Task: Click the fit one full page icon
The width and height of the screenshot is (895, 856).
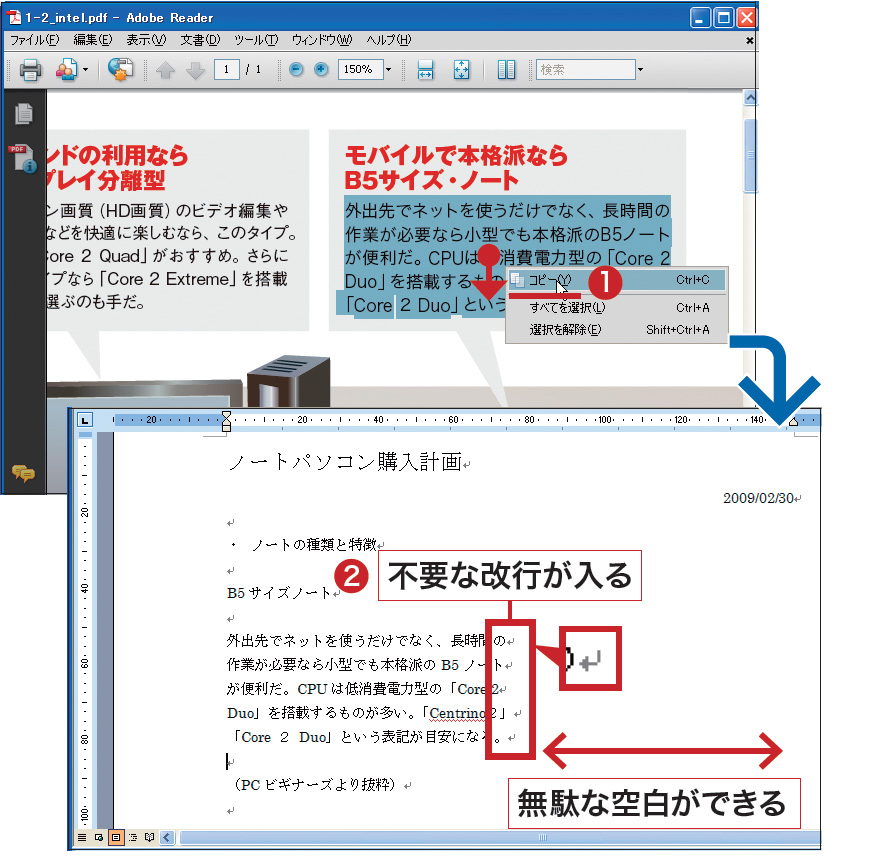Action: click(461, 70)
